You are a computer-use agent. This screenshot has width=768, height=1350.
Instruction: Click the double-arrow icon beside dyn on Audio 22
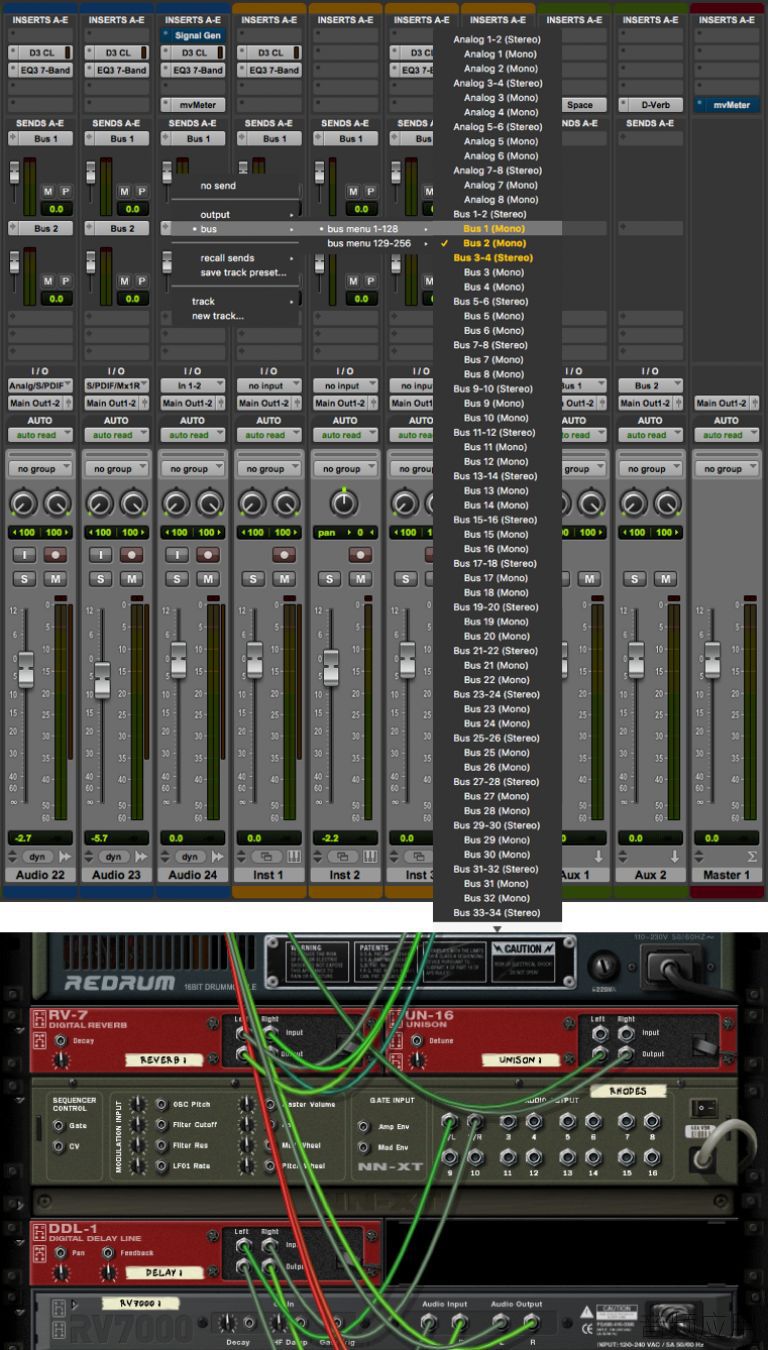[x=66, y=856]
